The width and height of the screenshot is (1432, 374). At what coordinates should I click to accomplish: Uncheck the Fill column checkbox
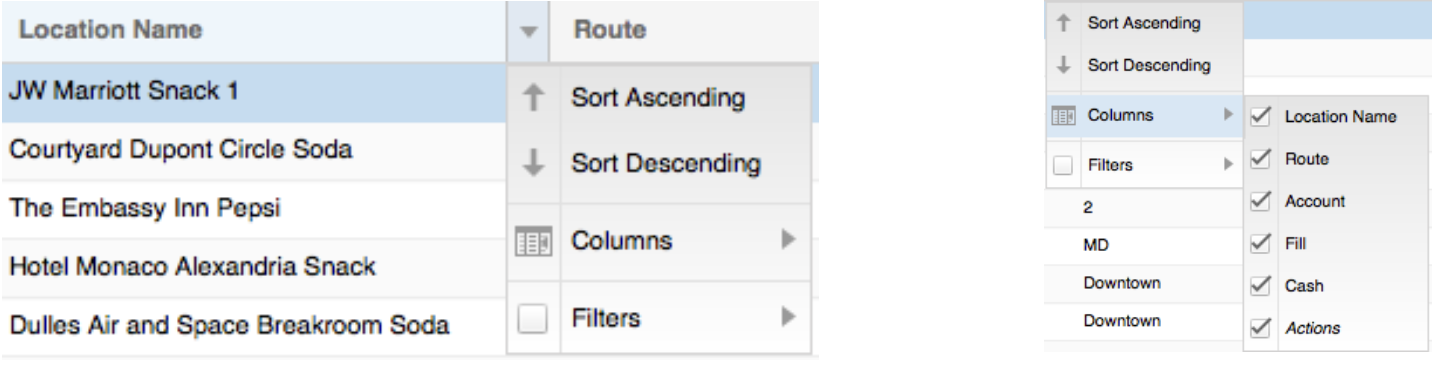pos(1261,243)
